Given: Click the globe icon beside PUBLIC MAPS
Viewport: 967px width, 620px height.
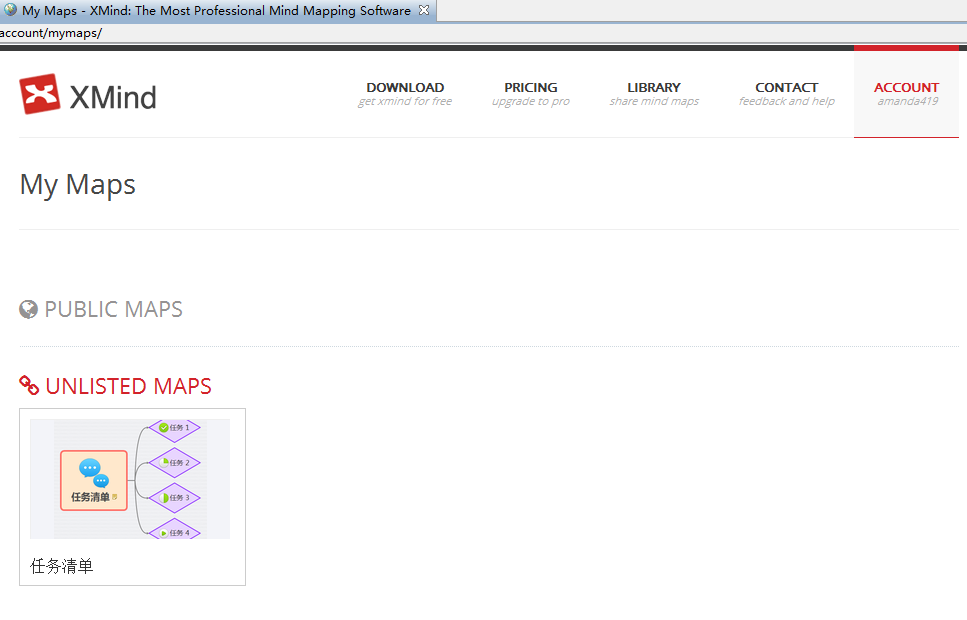Looking at the screenshot, I should point(29,309).
